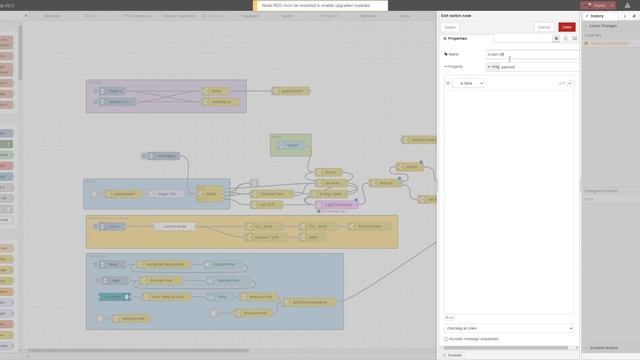Click the Name input field
The image size is (640, 360).
point(532,54)
